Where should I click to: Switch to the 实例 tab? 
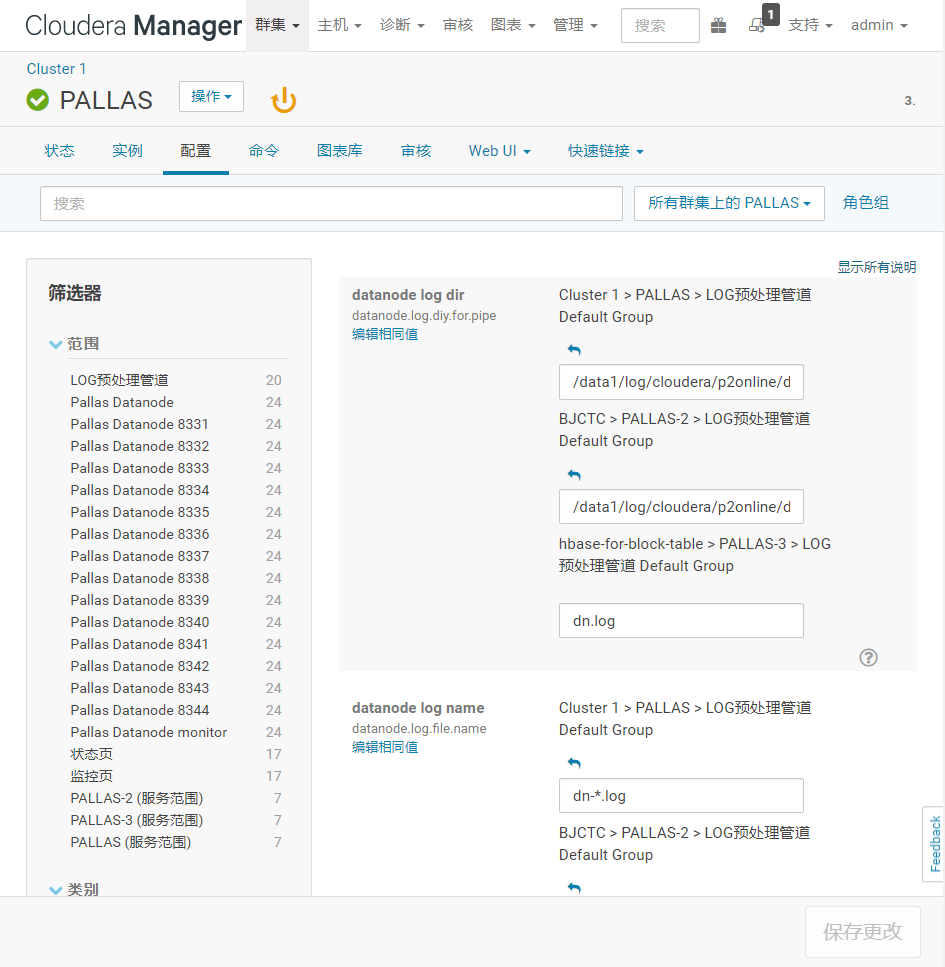pyautogui.click(x=127, y=150)
